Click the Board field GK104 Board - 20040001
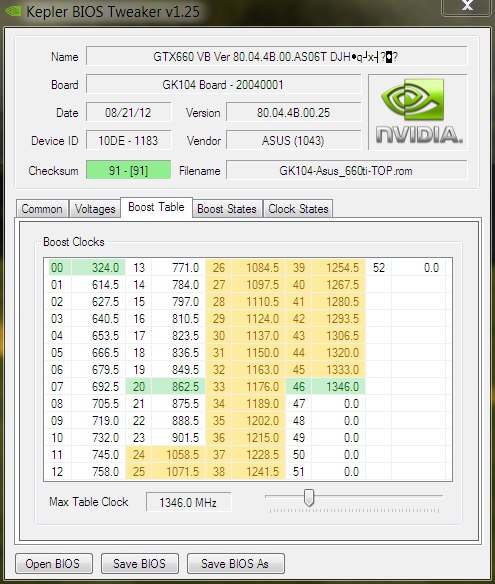This screenshot has width=495, height=584. pyautogui.click(x=223, y=85)
